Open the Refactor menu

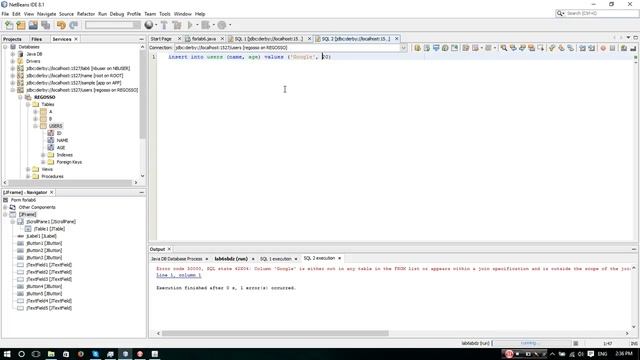pos(86,14)
